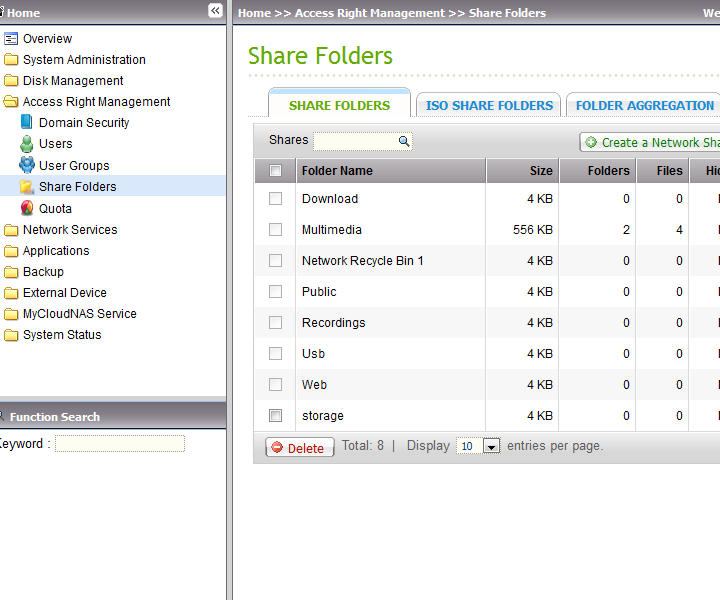720x600 pixels.
Task: Collapse the left panel with double-arrow icon
Action: (215, 11)
